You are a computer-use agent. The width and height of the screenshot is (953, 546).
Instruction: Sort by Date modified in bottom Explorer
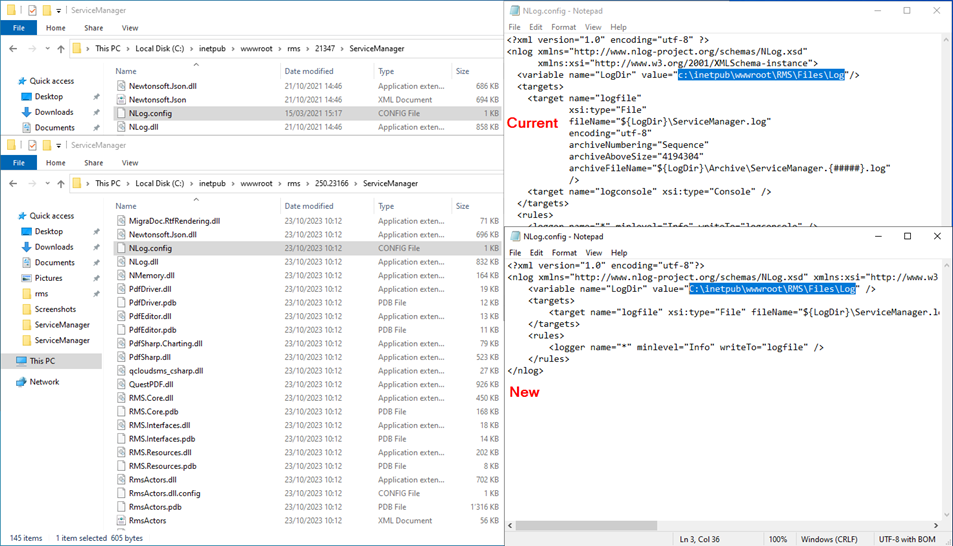coord(309,206)
